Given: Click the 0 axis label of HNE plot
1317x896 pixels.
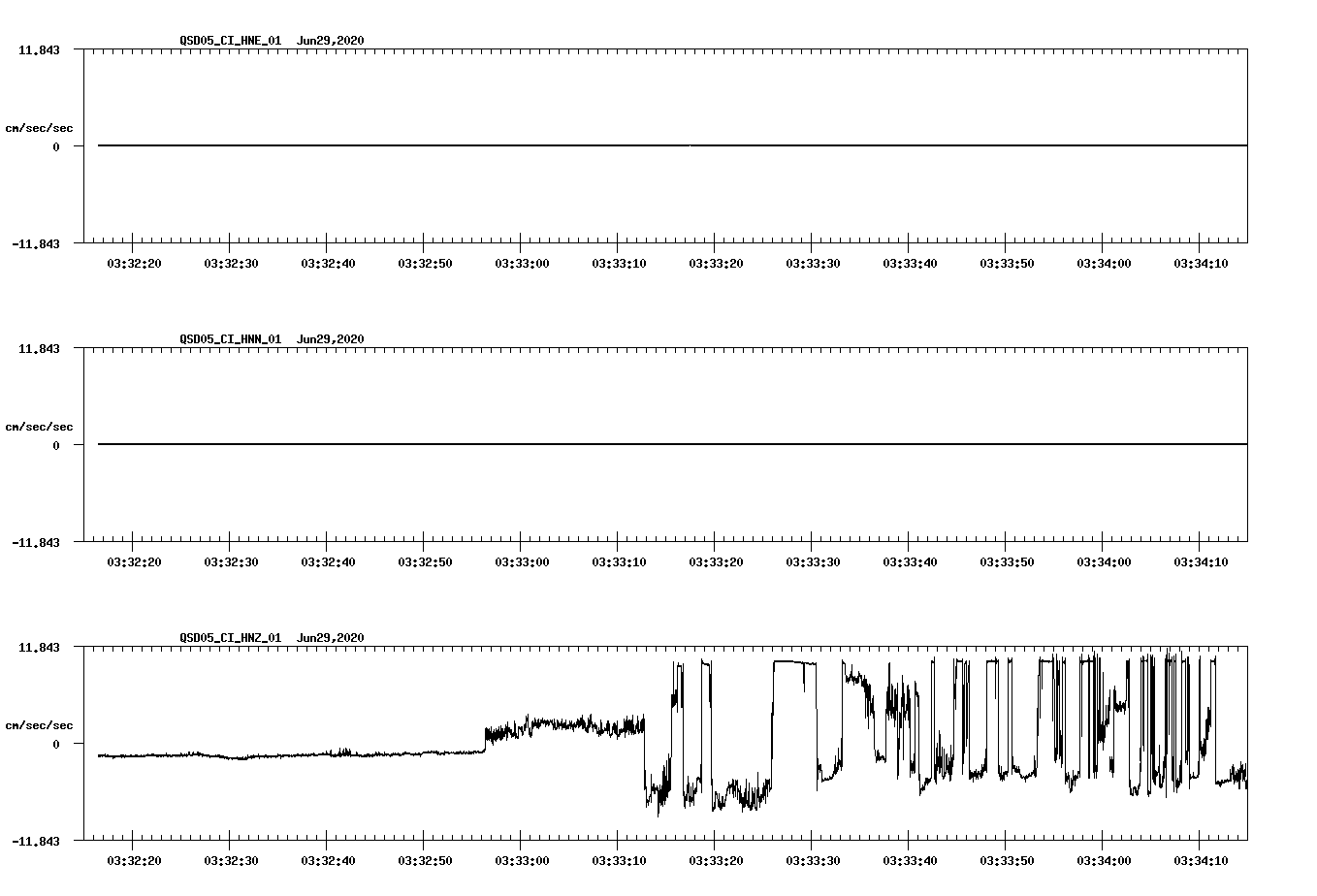Looking at the screenshot, I should click(x=56, y=147).
